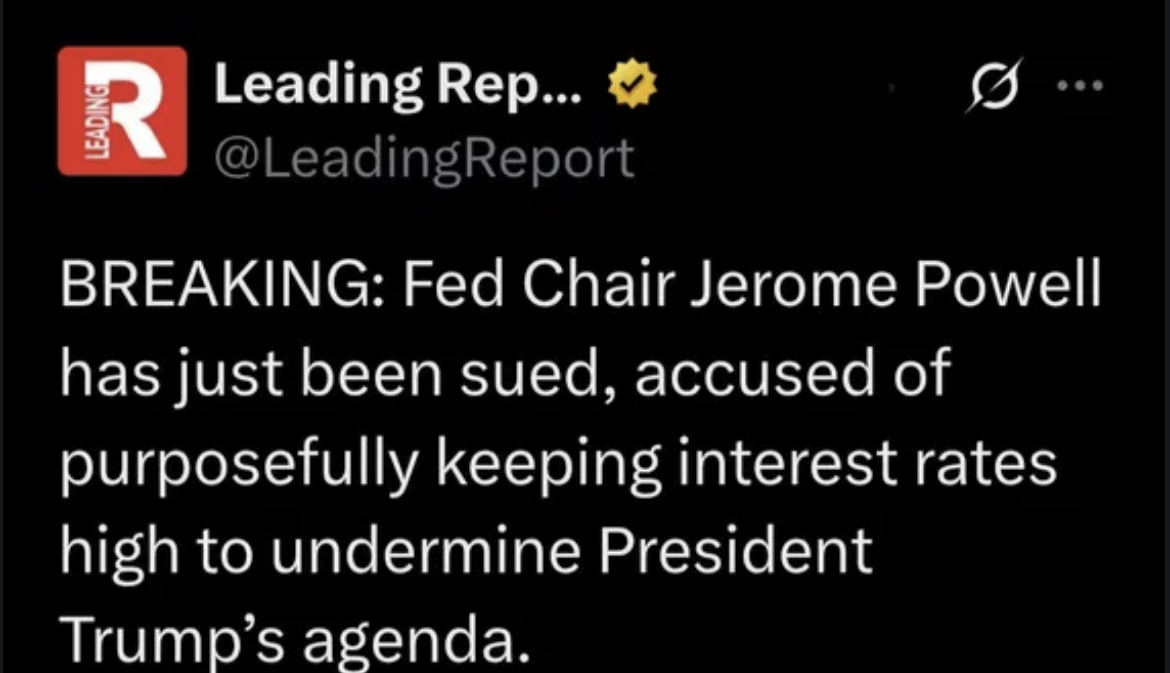The height and width of the screenshot is (673, 1170).
Task: Open the Leading Report display name link
Action: [395, 84]
